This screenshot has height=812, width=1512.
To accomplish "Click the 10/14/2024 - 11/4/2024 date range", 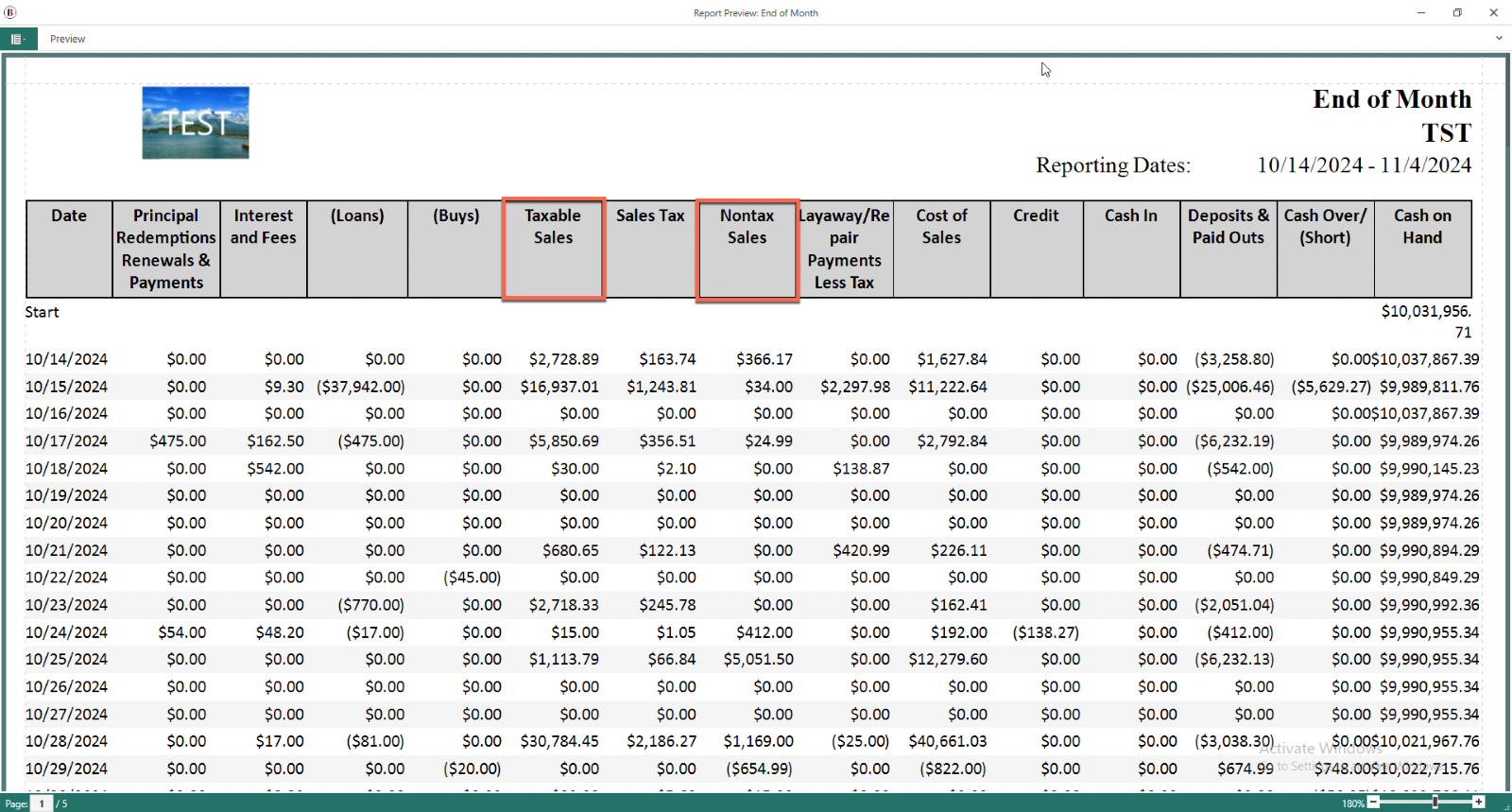I will click(x=1364, y=165).
